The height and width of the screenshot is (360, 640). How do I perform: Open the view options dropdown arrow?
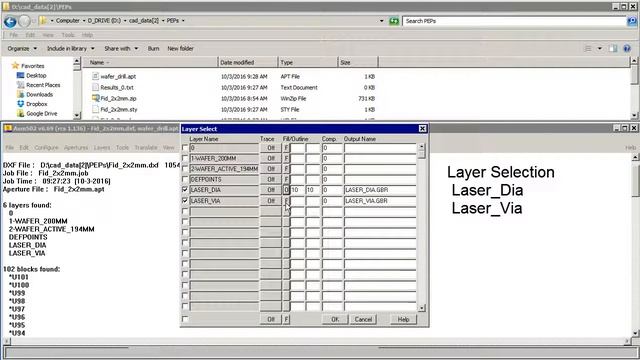pos(599,49)
